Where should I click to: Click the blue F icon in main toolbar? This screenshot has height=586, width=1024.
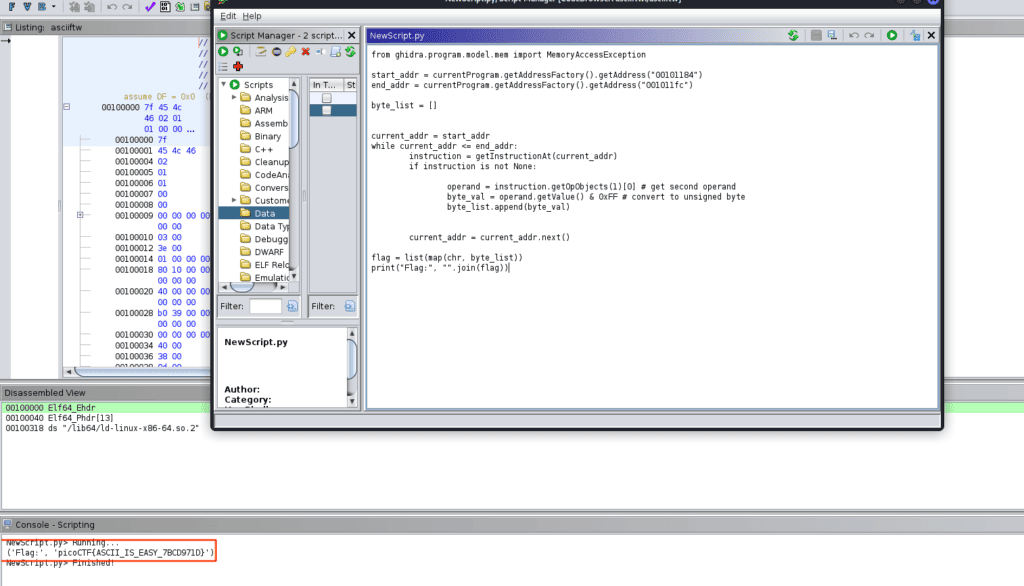(x=12, y=7)
